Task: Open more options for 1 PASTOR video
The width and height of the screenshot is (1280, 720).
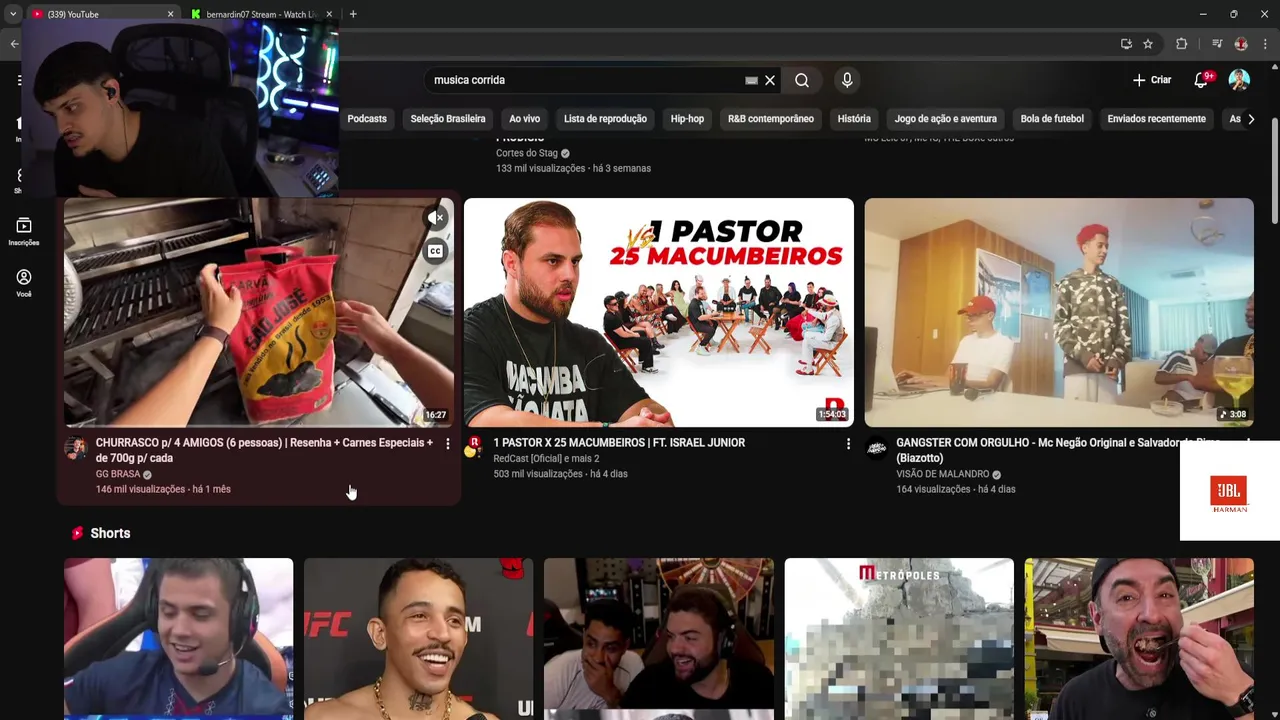Action: [x=848, y=443]
